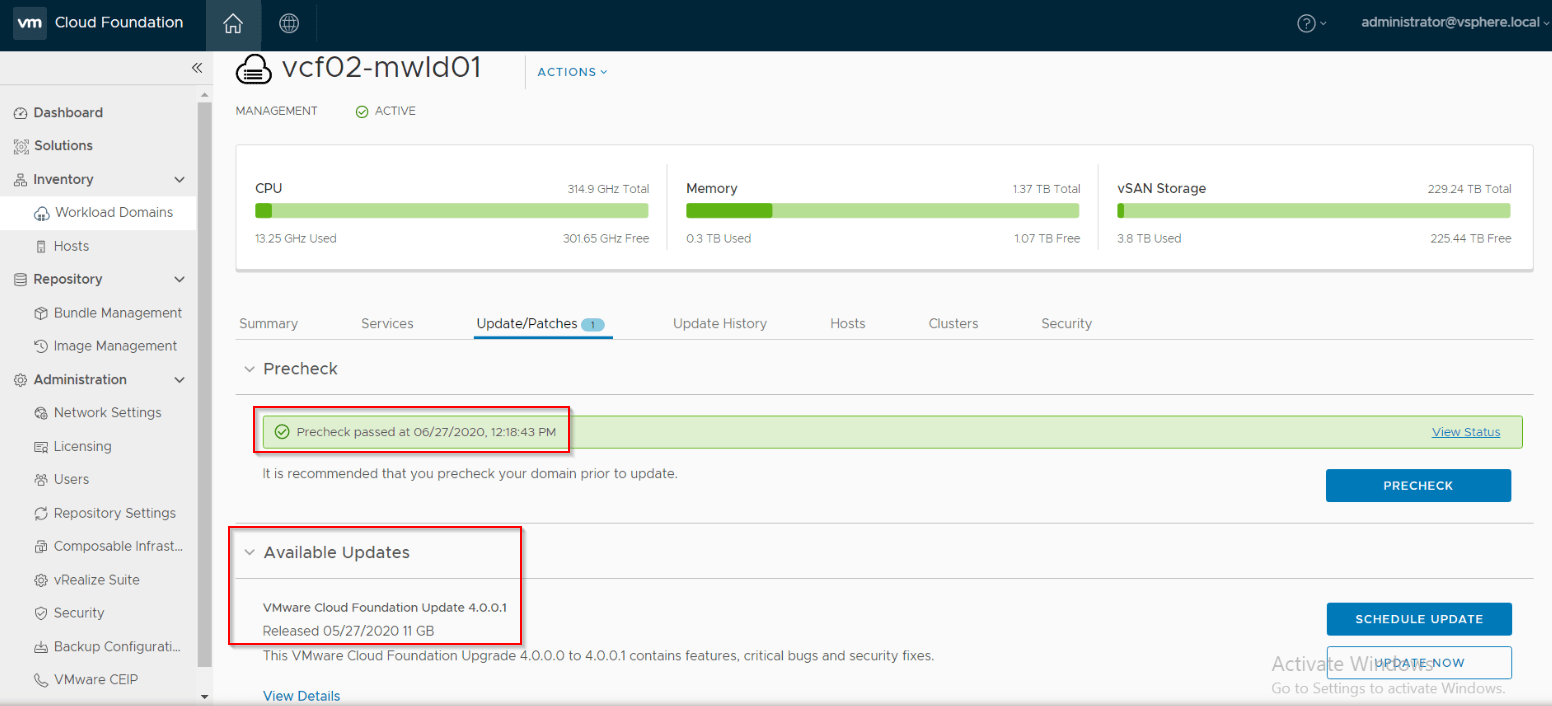
Task: Click the sidebar scrollbar up arrow
Action: pyautogui.click(x=205, y=95)
